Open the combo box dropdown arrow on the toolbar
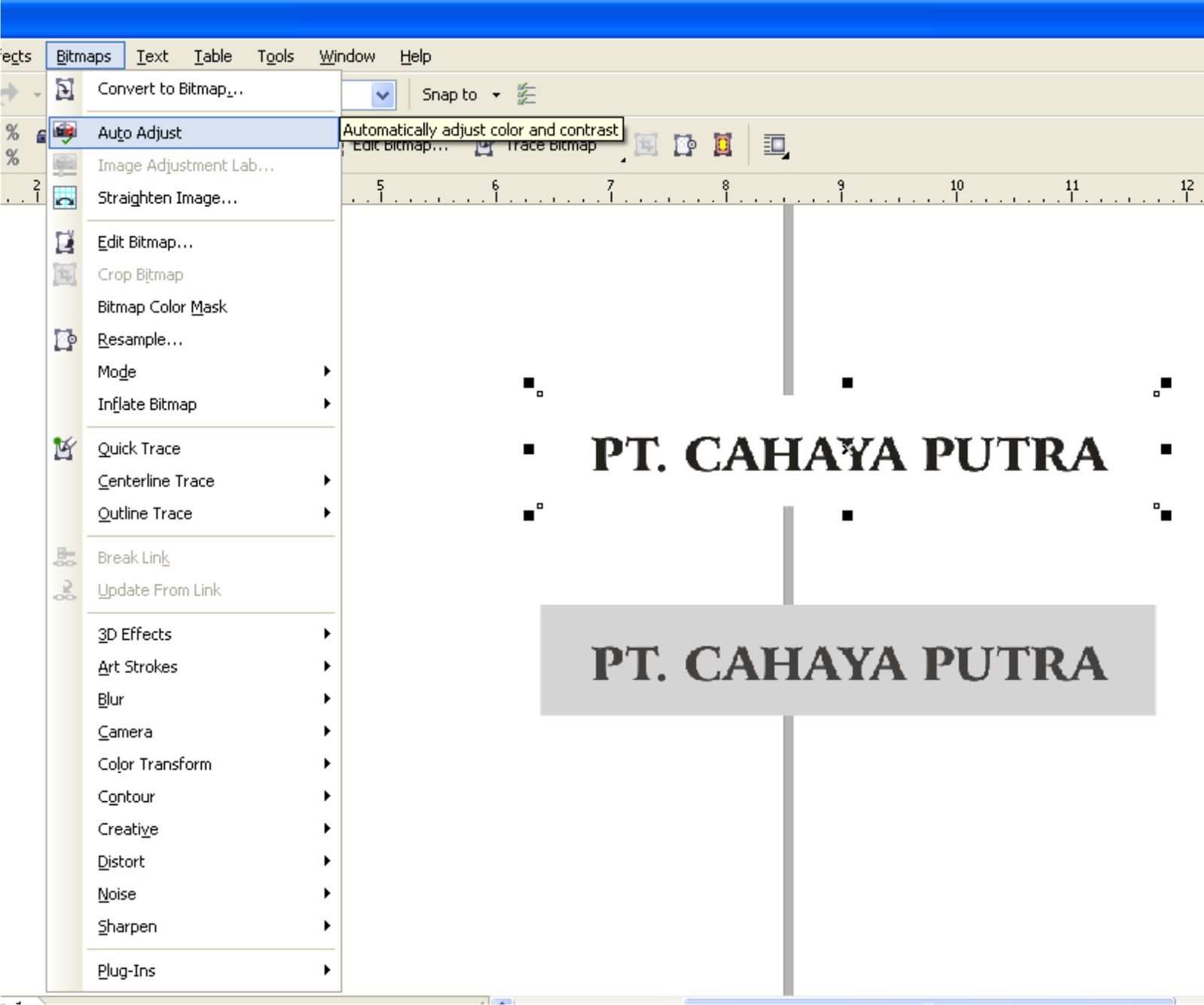The width and height of the screenshot is (1204, 1005). [382, 95]
